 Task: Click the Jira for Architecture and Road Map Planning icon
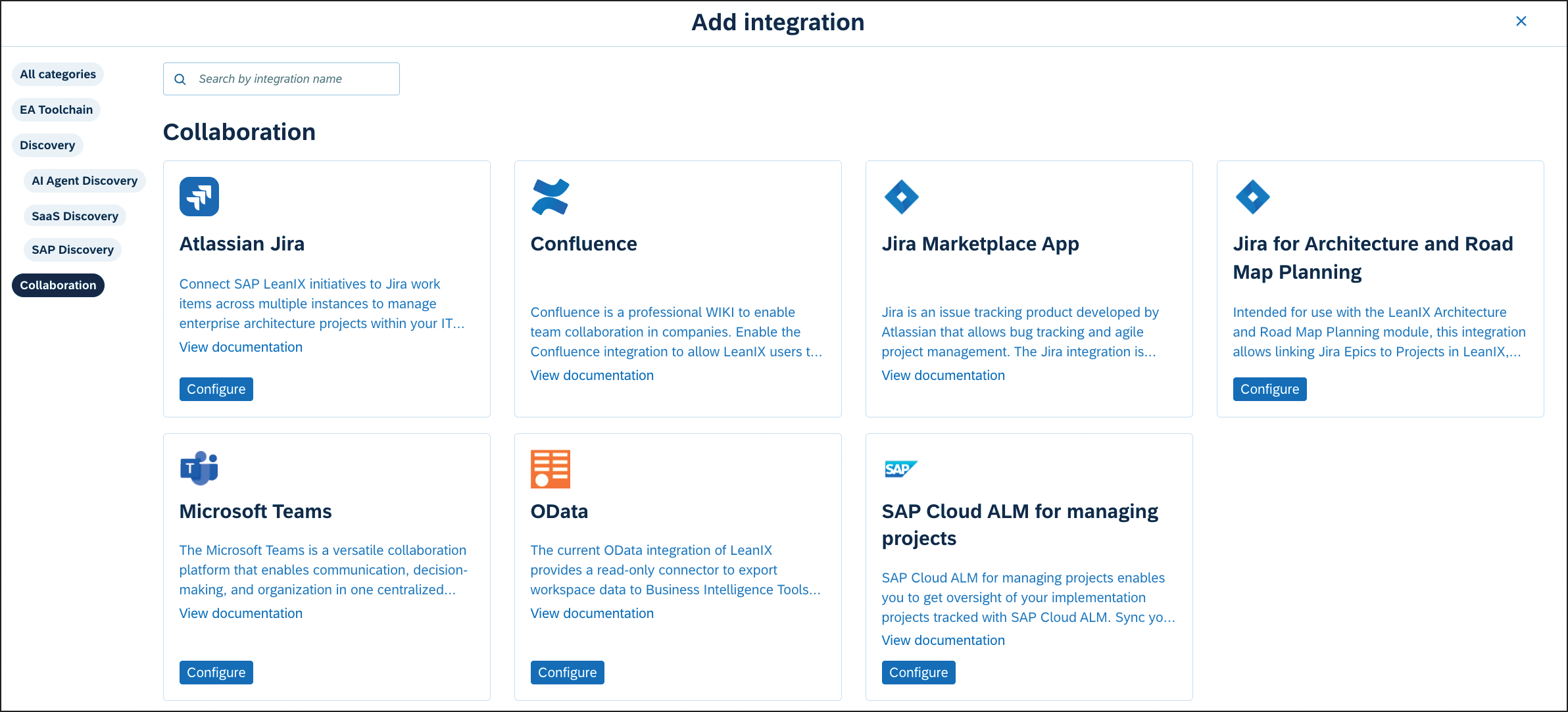(1252, 197)
